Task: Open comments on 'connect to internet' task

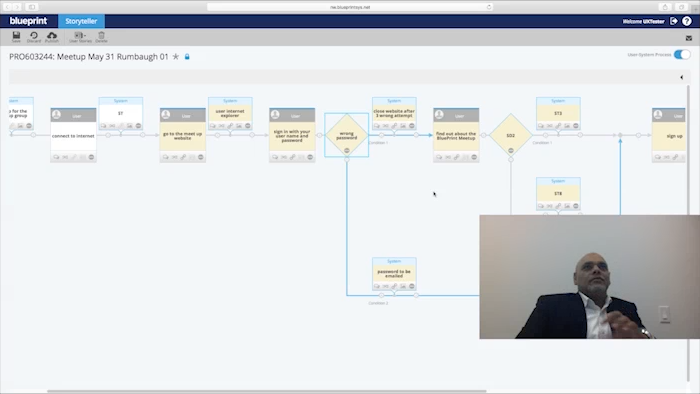Action: (x=56, y=157)
